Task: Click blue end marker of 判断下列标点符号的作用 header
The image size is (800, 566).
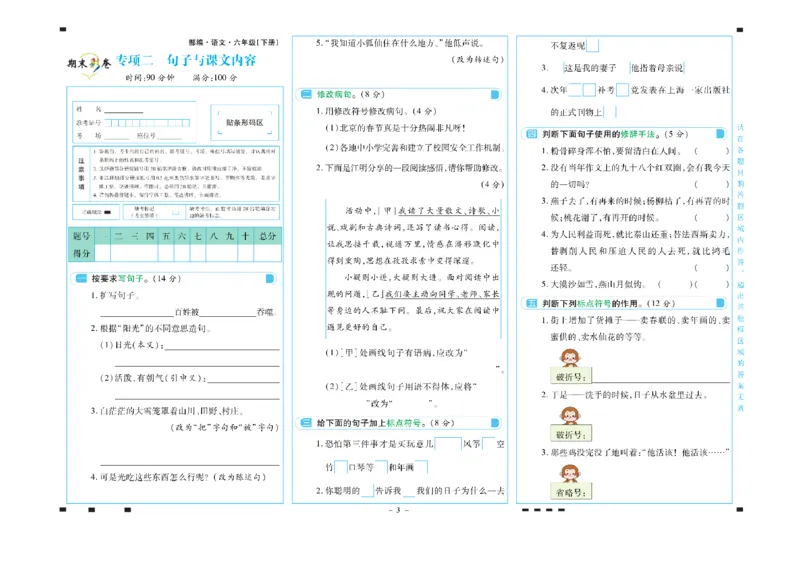Action: (x=720, y=303)
